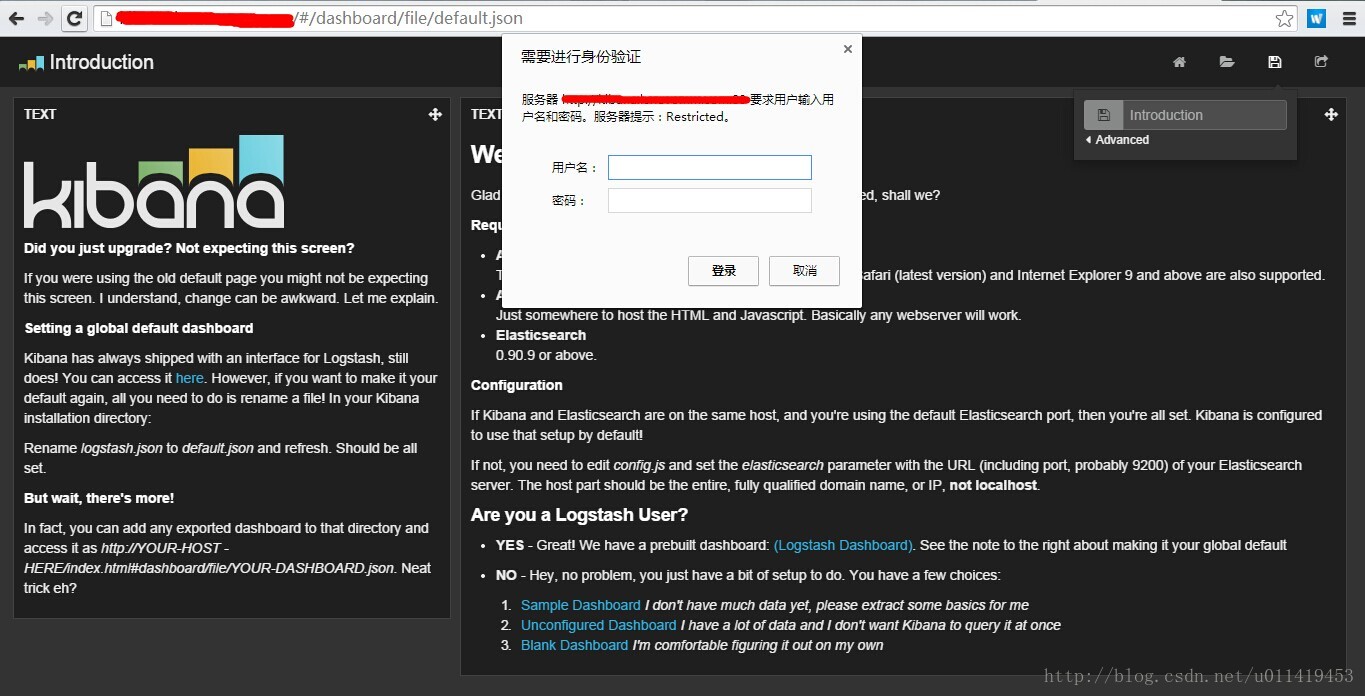Image resolution: width=1365 pixels, height=696 pixels.
Task: Focus the 用户名 username field
Action: [710, 167]
